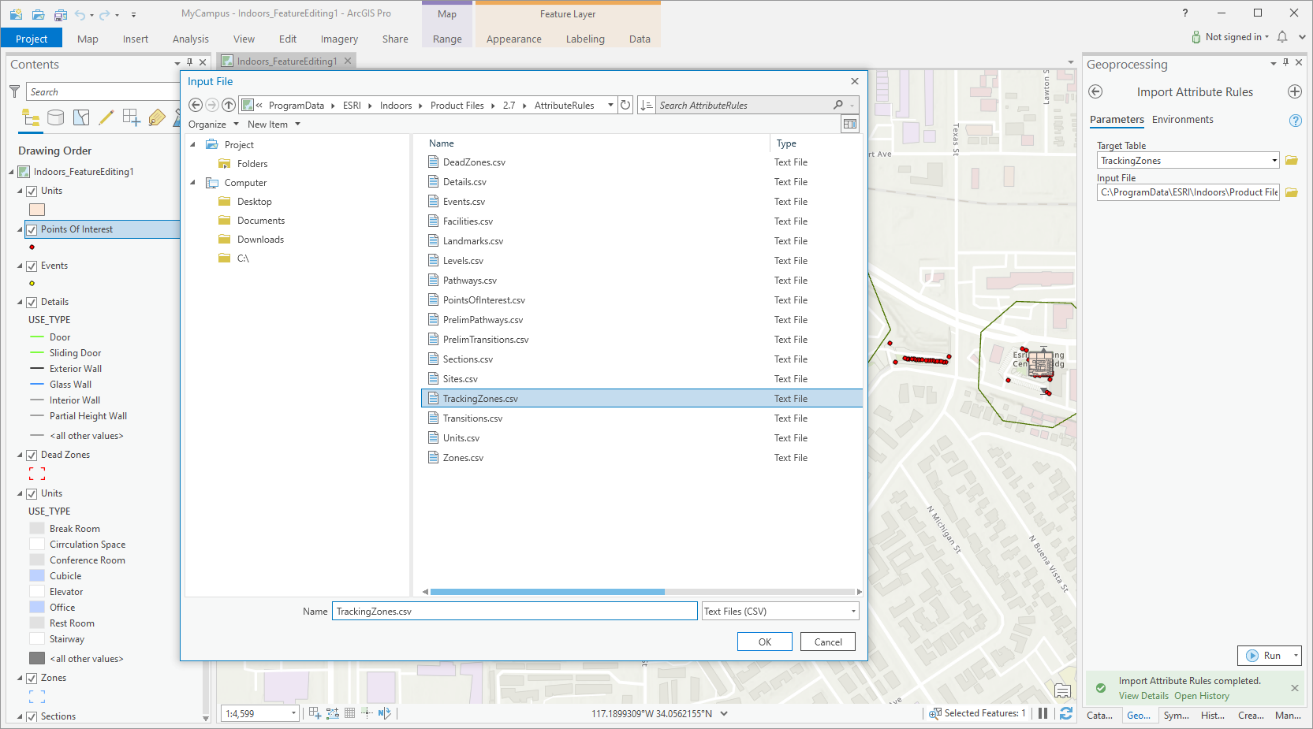Click the spell check icon in status bar
1313x729 pixels.
point(386,712)
